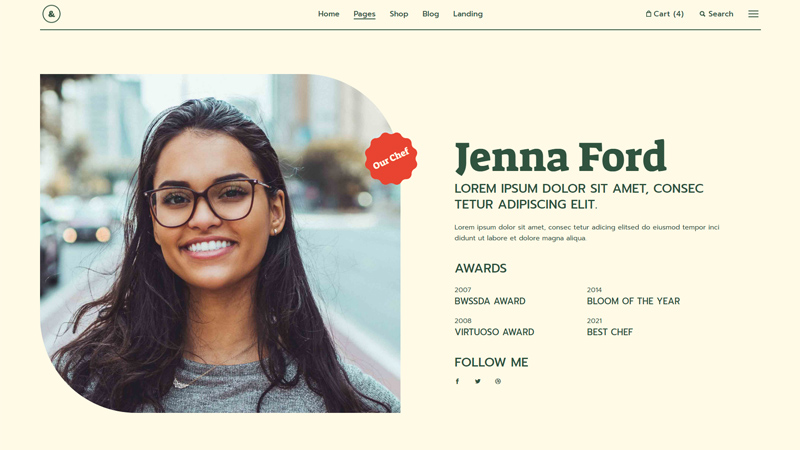Go to the Home menu item
Viewport: 800px width, 450px height.
tap(329, 14)
